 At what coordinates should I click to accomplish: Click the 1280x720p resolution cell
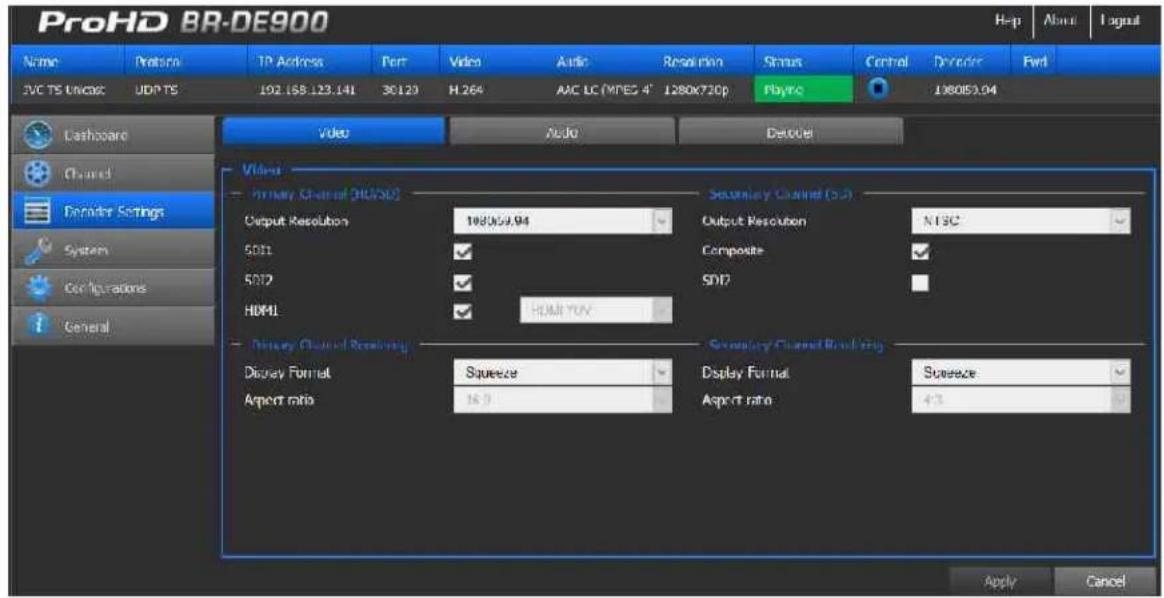point(698,90)
